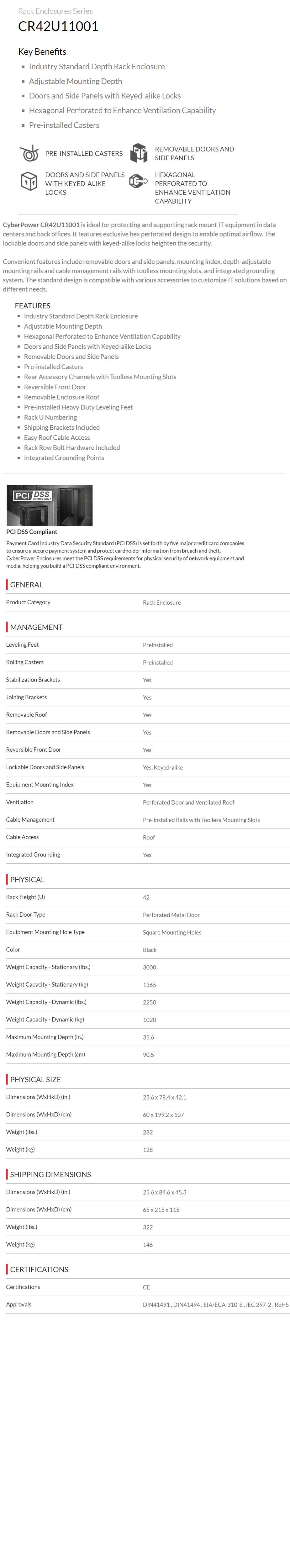
Task: Click the FEATURES heading
Action: tap(32, 305)
